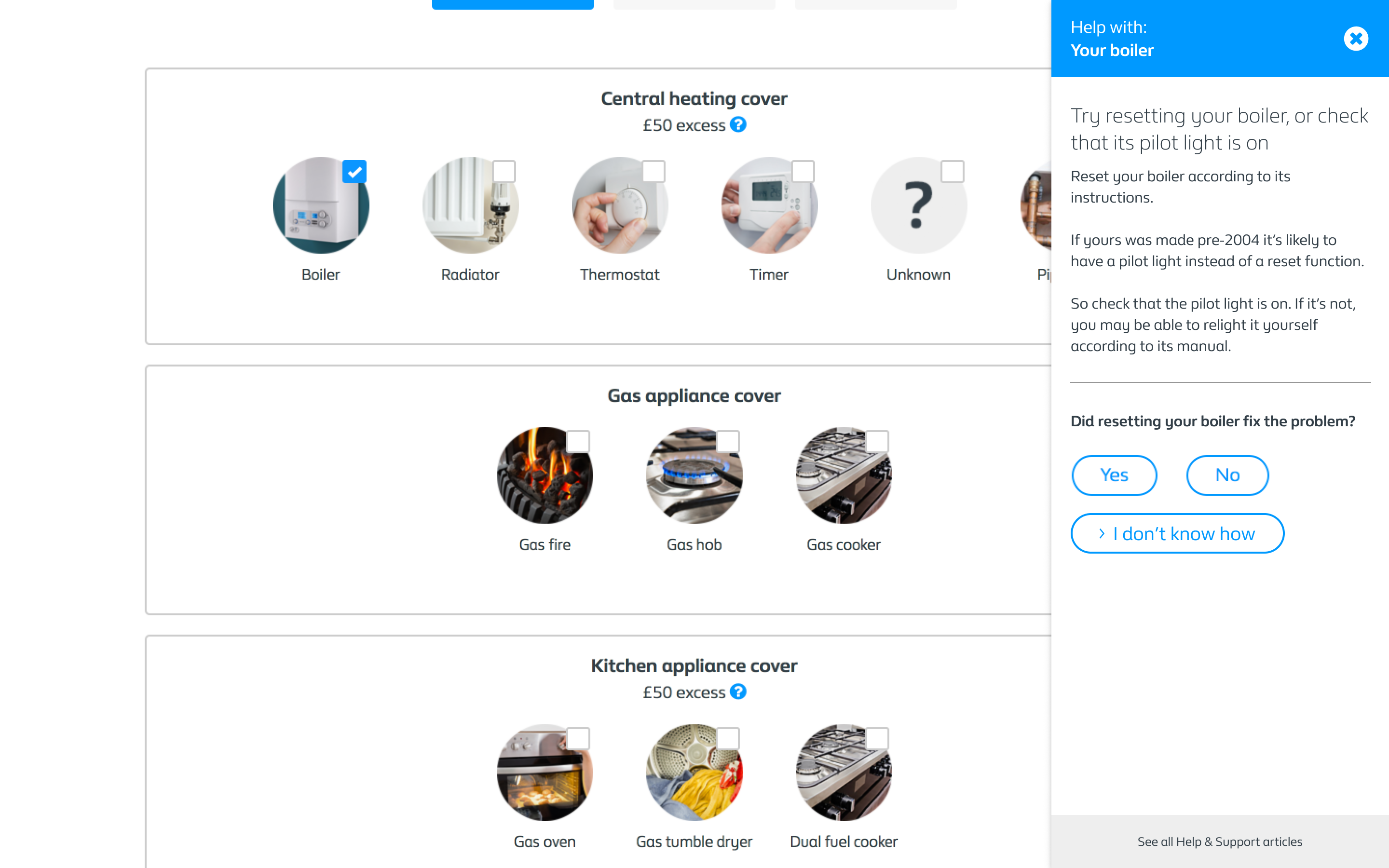Close the Your boiler help panel
The height and width of the screenshot is (868, 1389).
point(1356,39)
